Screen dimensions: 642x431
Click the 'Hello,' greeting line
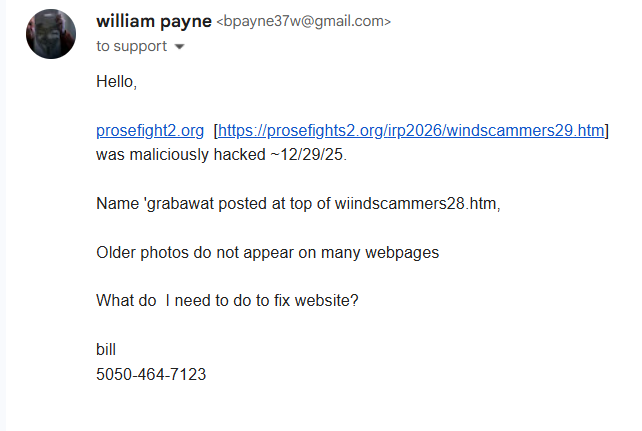[x=115, y=81]
